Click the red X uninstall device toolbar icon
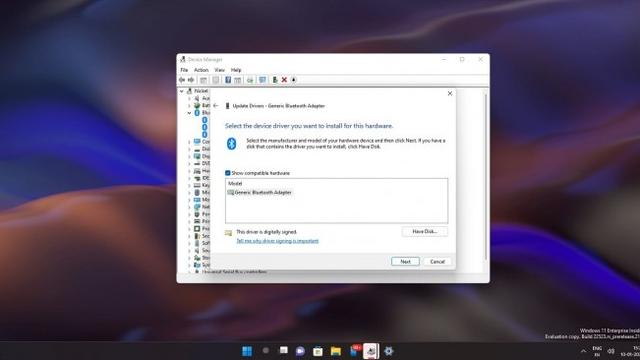 284,80
